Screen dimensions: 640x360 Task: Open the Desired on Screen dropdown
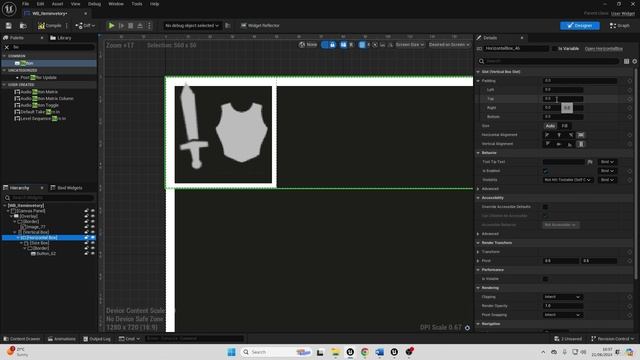coord(449,44)
